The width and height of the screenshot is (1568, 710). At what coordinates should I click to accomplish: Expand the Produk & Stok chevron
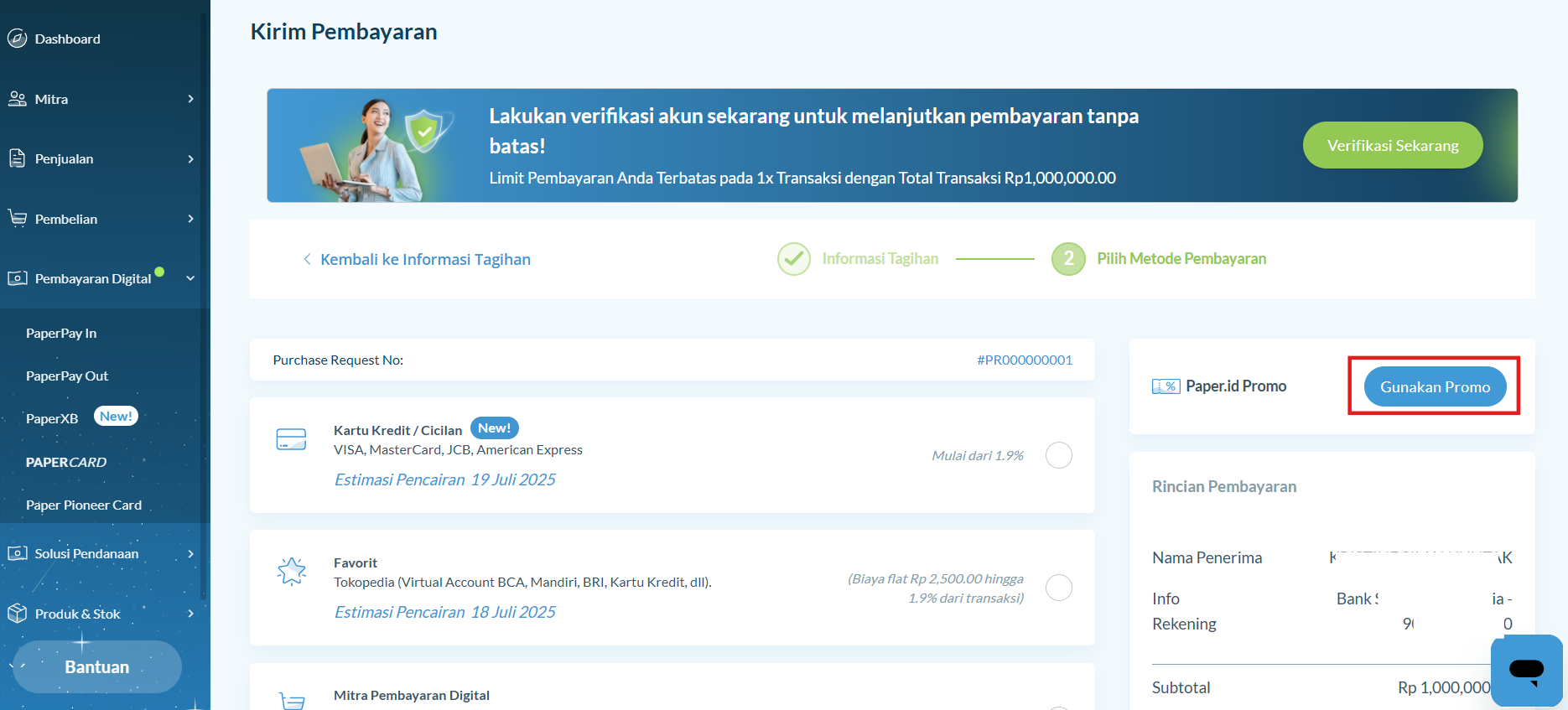[x=191, y=614]
